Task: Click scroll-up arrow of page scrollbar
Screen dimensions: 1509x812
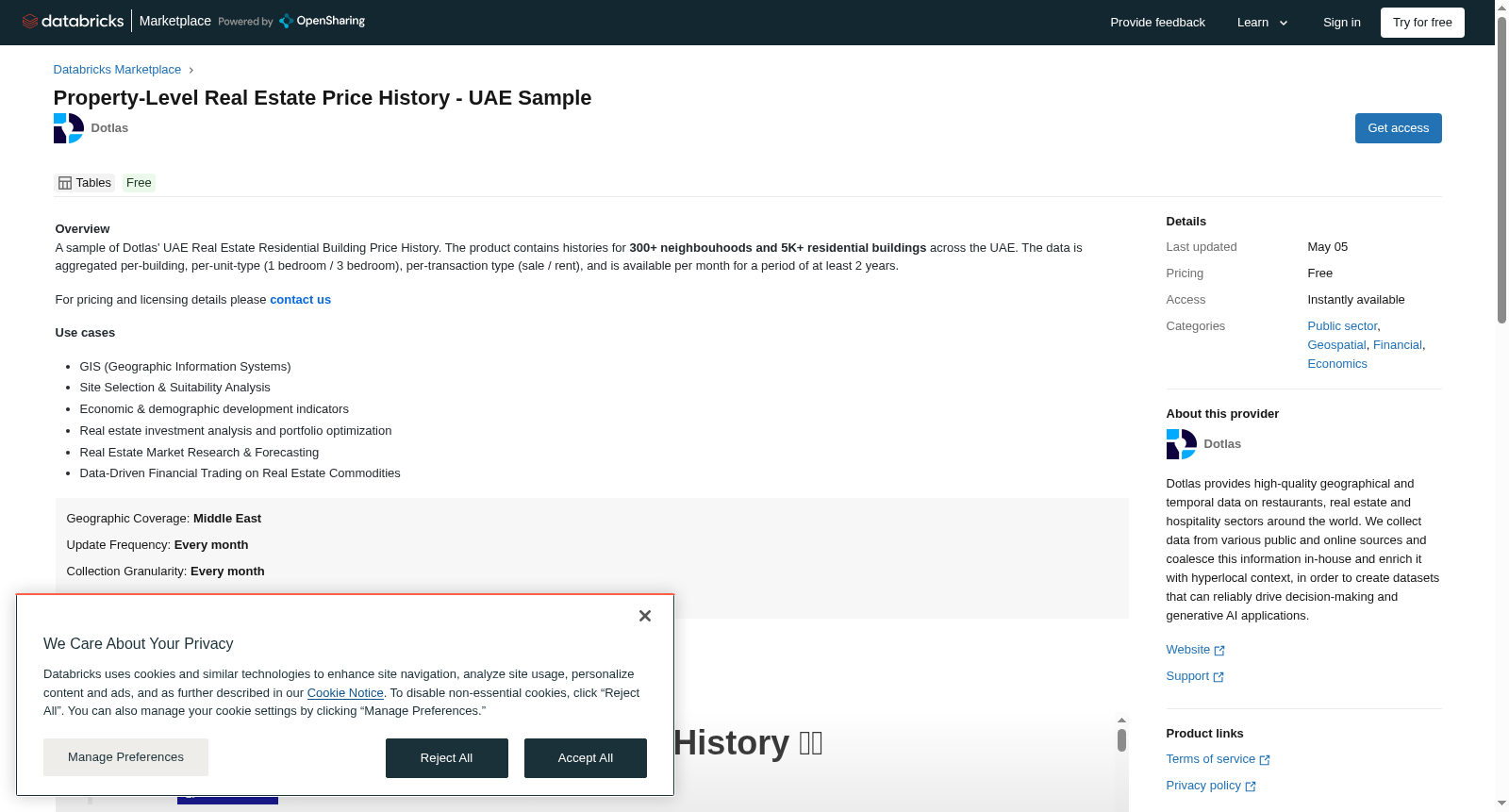Action: pyautogui.click(x=1501, y=8)
